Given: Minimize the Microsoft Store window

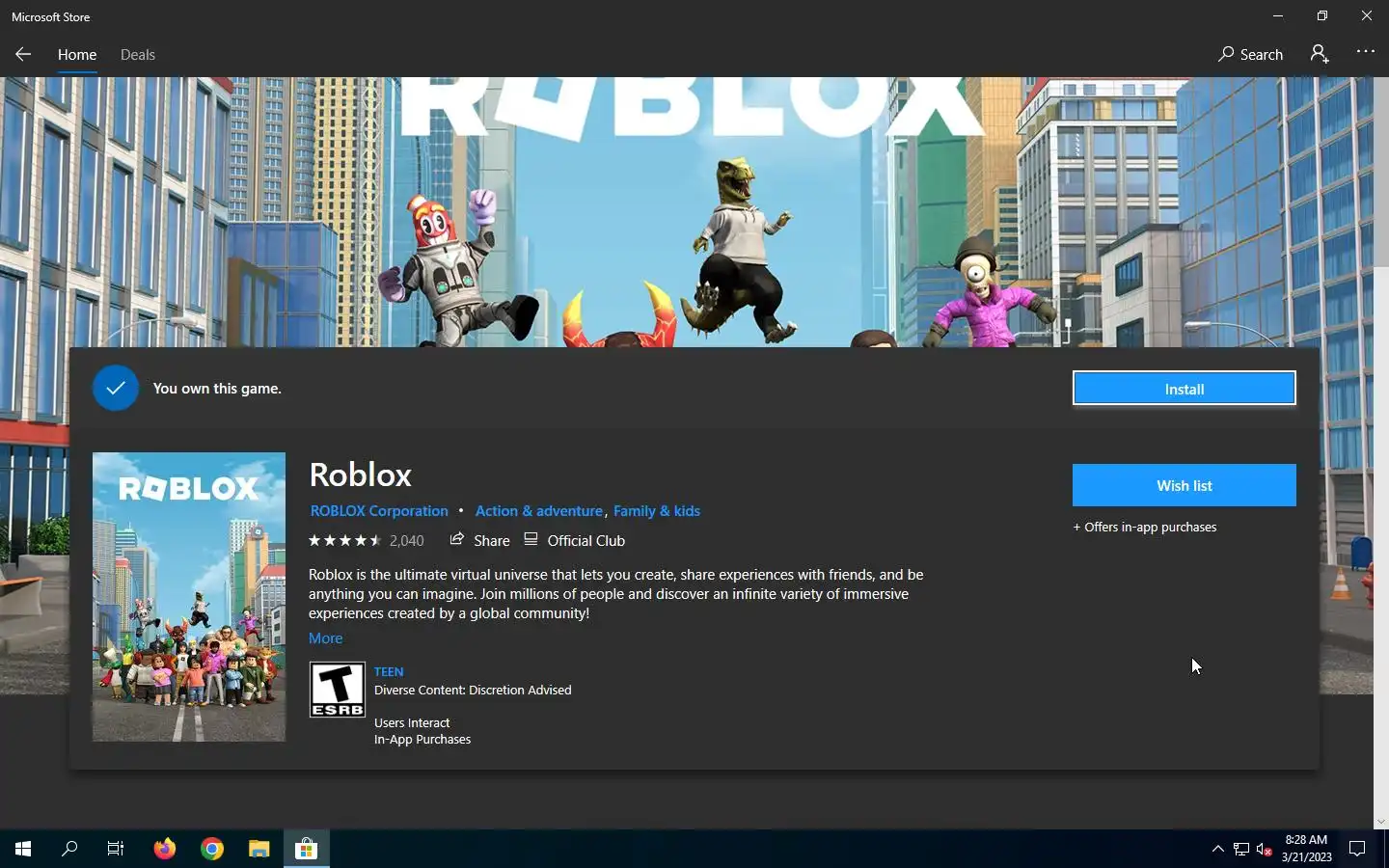Looking at the screenshot, I should (x=1277, y=15).
